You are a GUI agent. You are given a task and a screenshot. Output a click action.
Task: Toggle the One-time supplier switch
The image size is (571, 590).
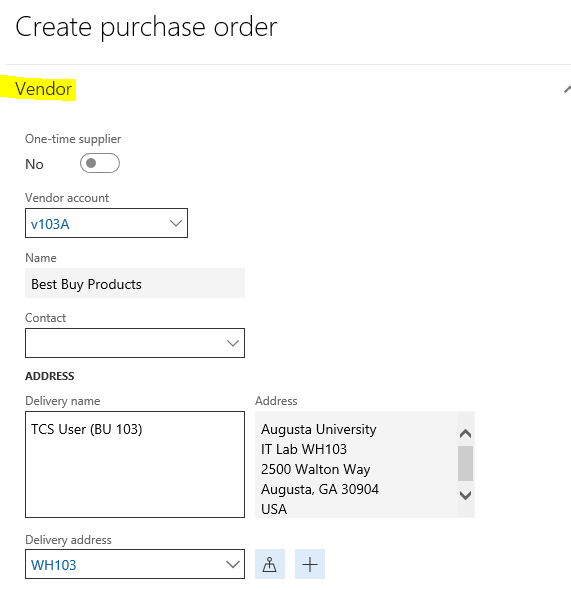[x=100, y=163]
